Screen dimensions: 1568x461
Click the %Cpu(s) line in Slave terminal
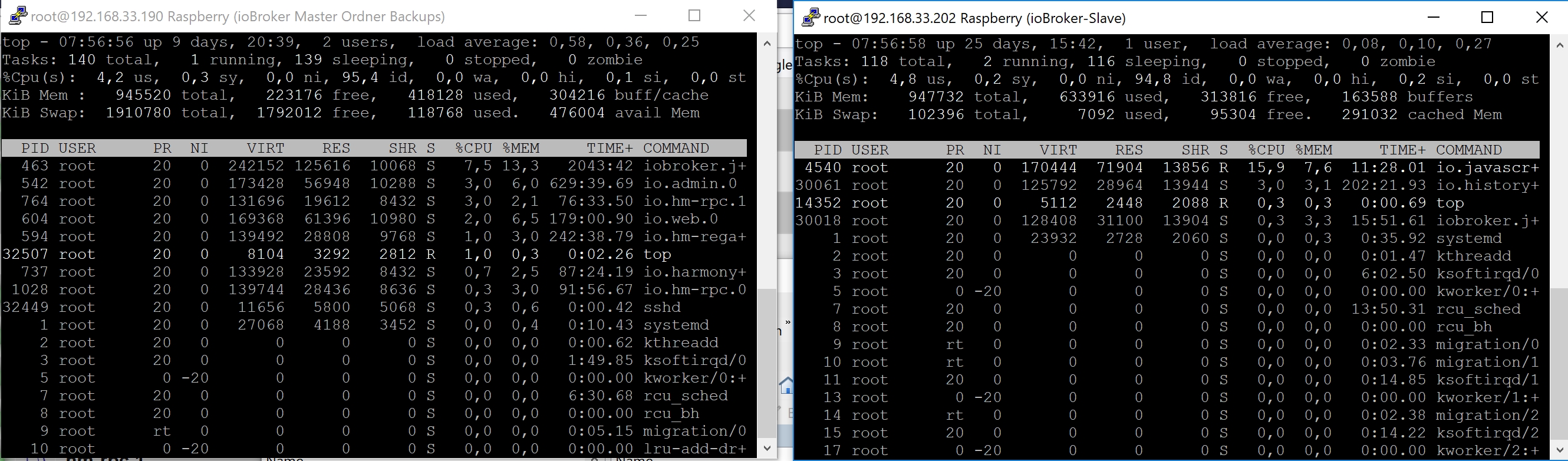pos(1168,79)
